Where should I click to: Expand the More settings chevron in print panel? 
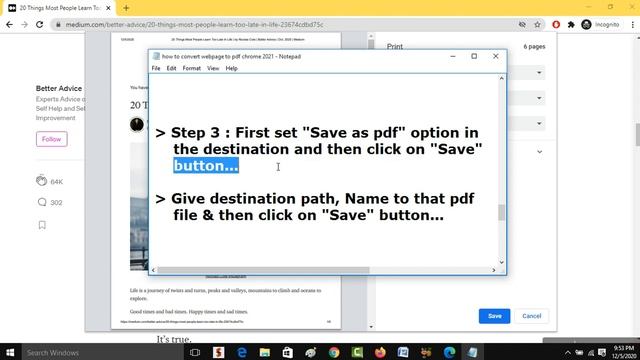(540, 152)
